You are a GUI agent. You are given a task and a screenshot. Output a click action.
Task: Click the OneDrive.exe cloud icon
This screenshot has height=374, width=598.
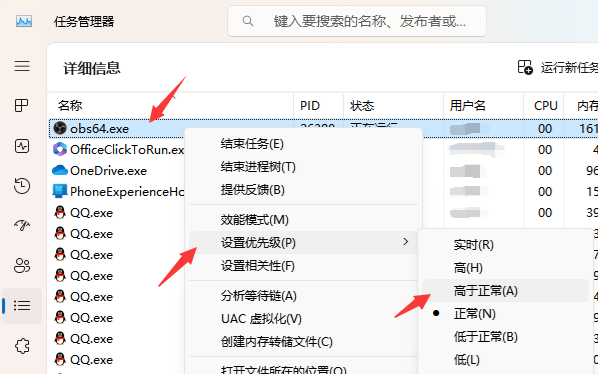[60, 170]
